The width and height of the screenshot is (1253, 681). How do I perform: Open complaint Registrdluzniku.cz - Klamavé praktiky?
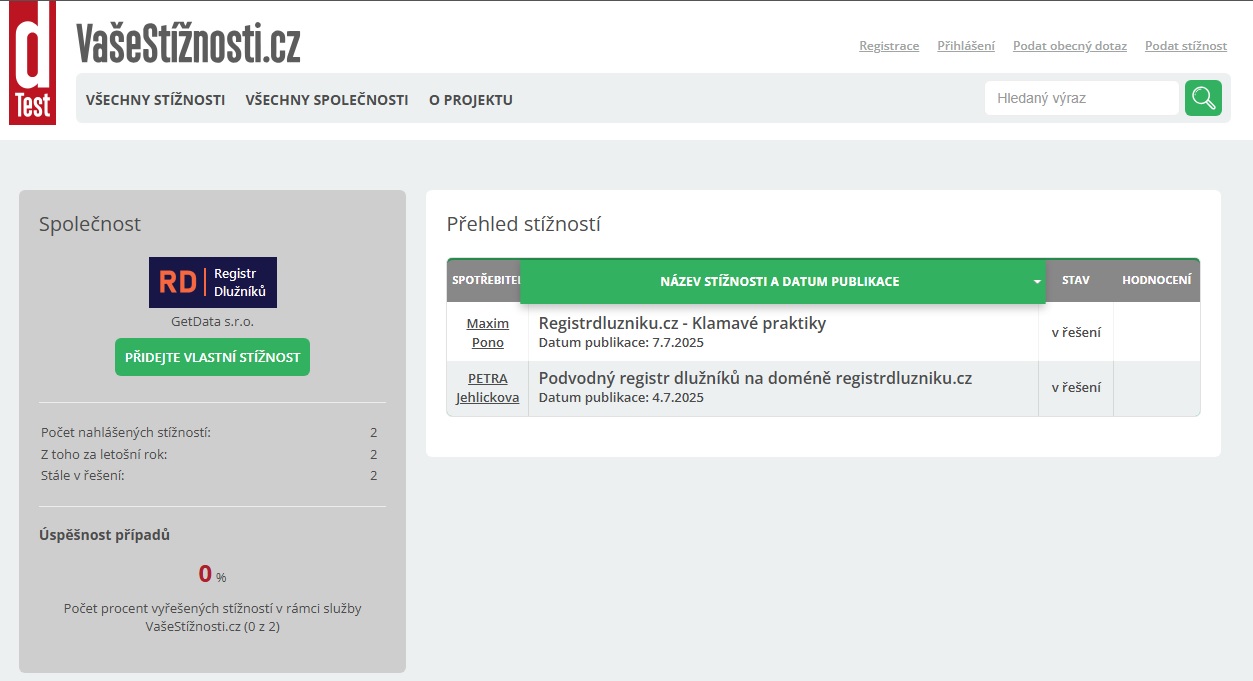click(682, 323)
